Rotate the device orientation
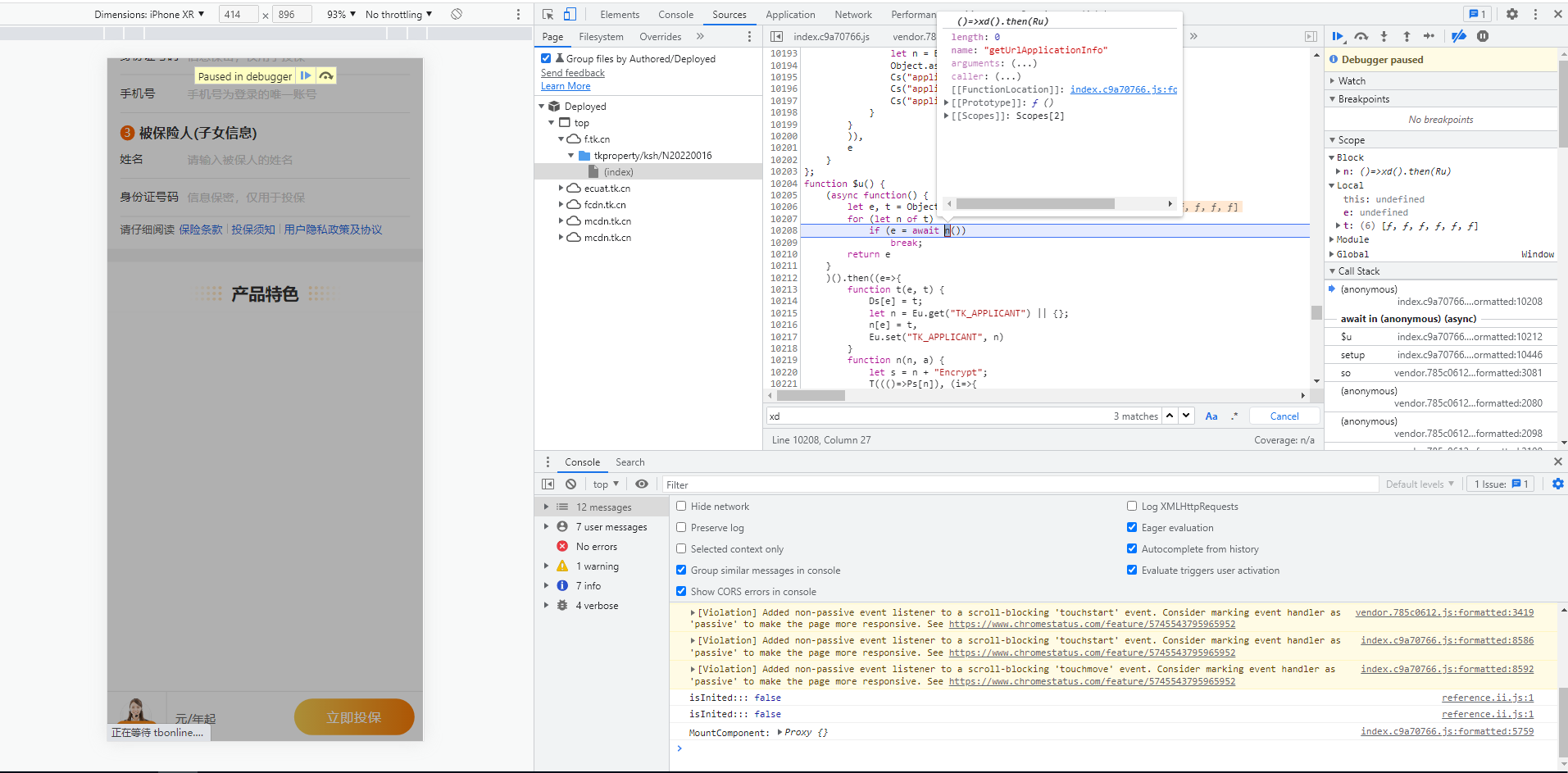The width and height of the screenshot is (1568, 773). (457, 14)
